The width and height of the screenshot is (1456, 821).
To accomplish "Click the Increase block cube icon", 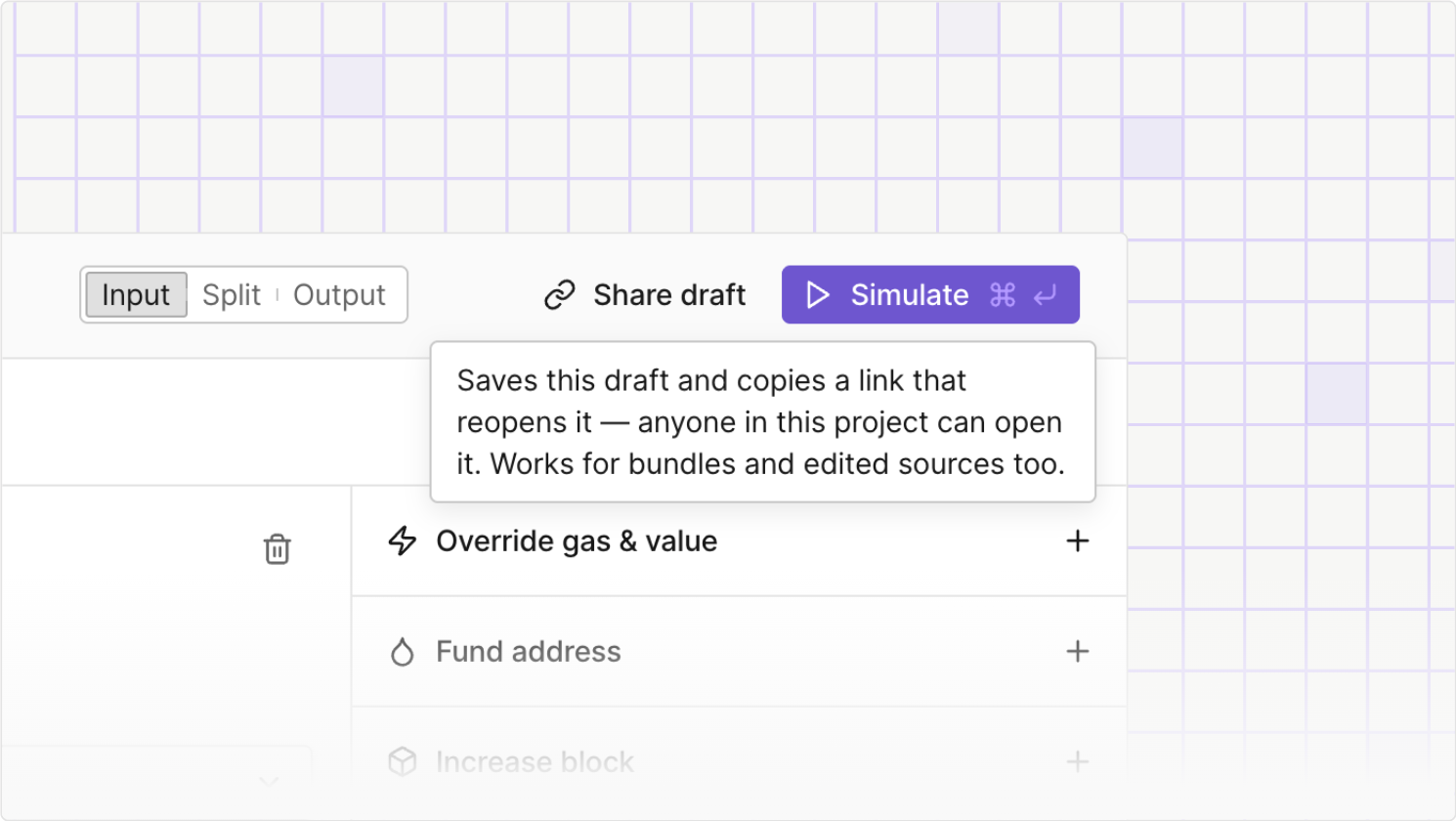I will 403,761.
